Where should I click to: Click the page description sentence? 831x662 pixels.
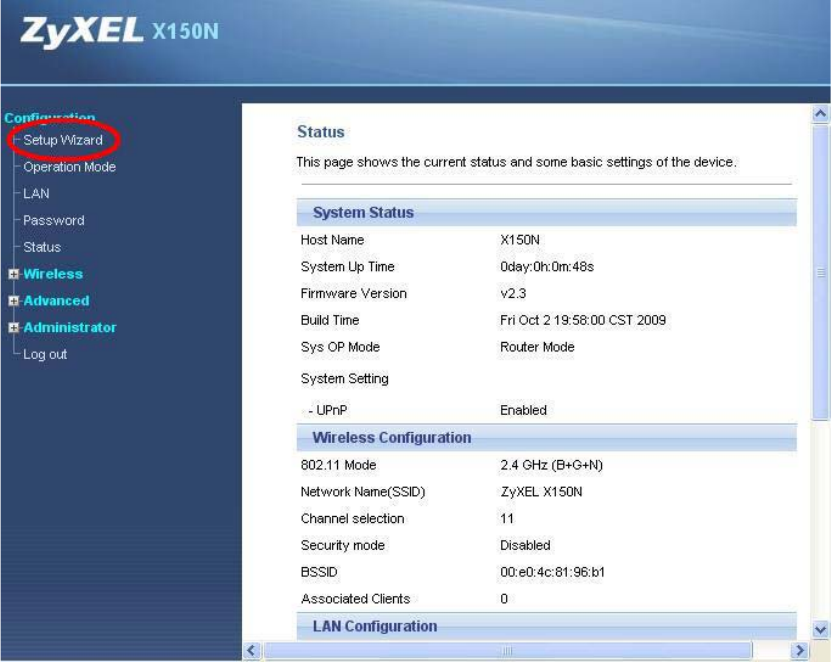tap(517, 162)
